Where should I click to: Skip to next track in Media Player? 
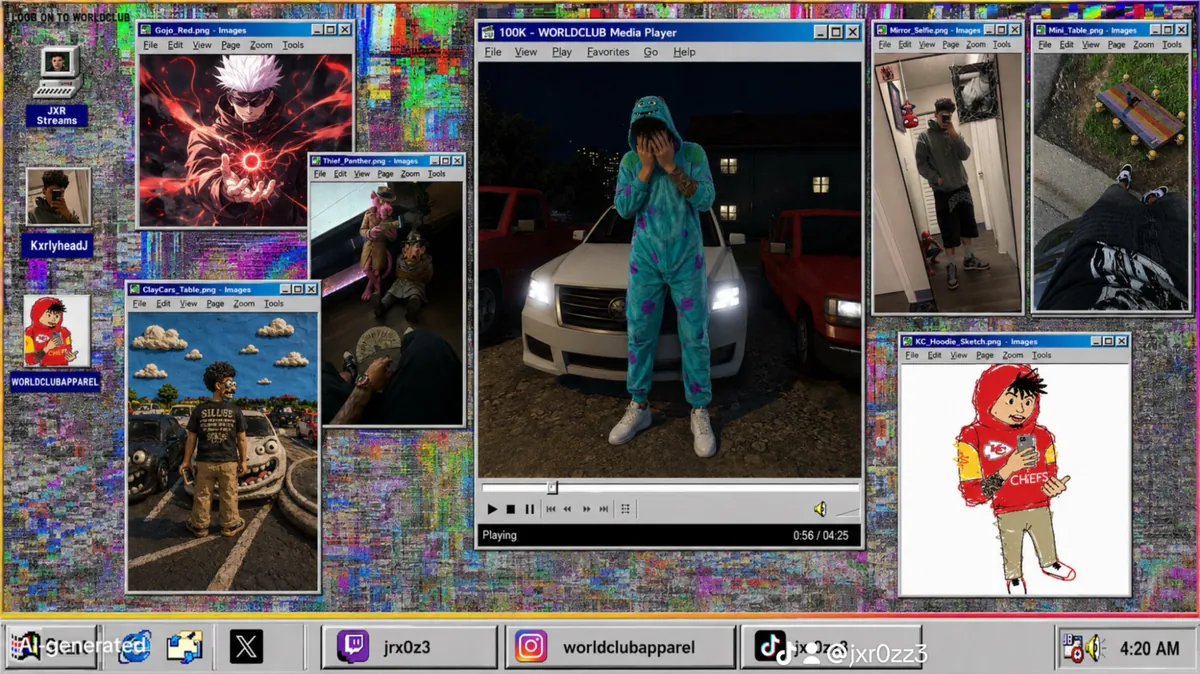click(604, 509)
